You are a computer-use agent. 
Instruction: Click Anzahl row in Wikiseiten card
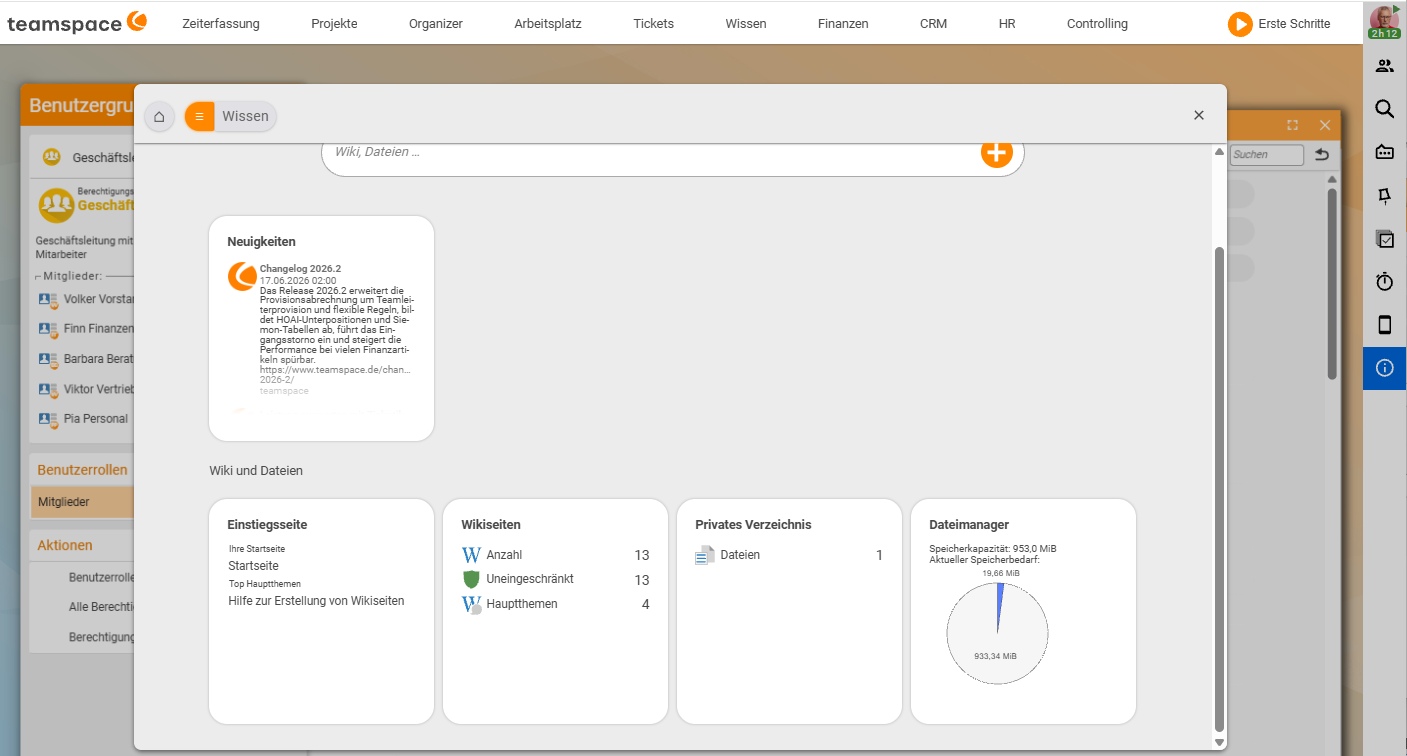click(x=555, y=555)
